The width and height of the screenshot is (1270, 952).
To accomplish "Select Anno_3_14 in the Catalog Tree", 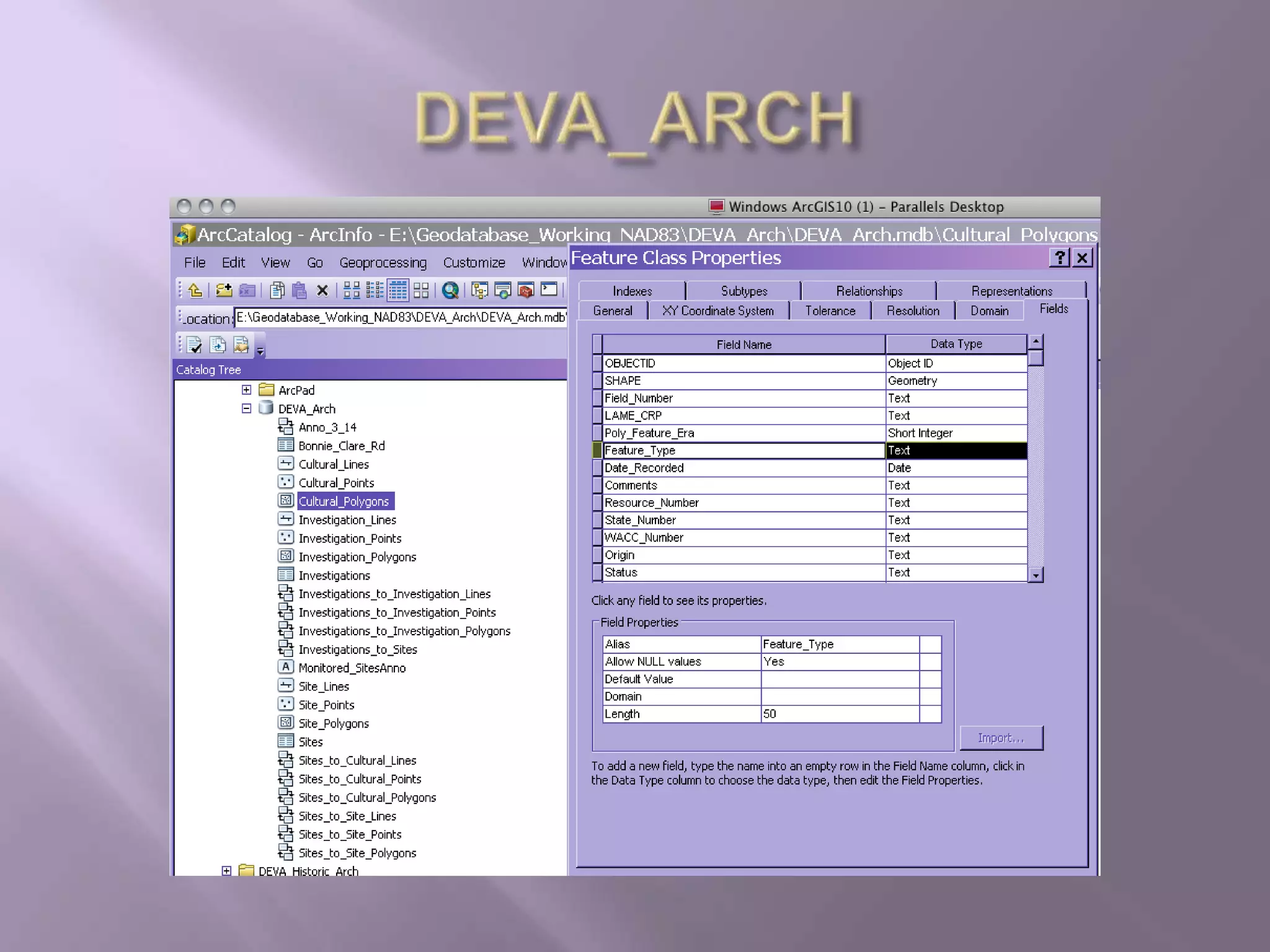I will click(327, 427).
